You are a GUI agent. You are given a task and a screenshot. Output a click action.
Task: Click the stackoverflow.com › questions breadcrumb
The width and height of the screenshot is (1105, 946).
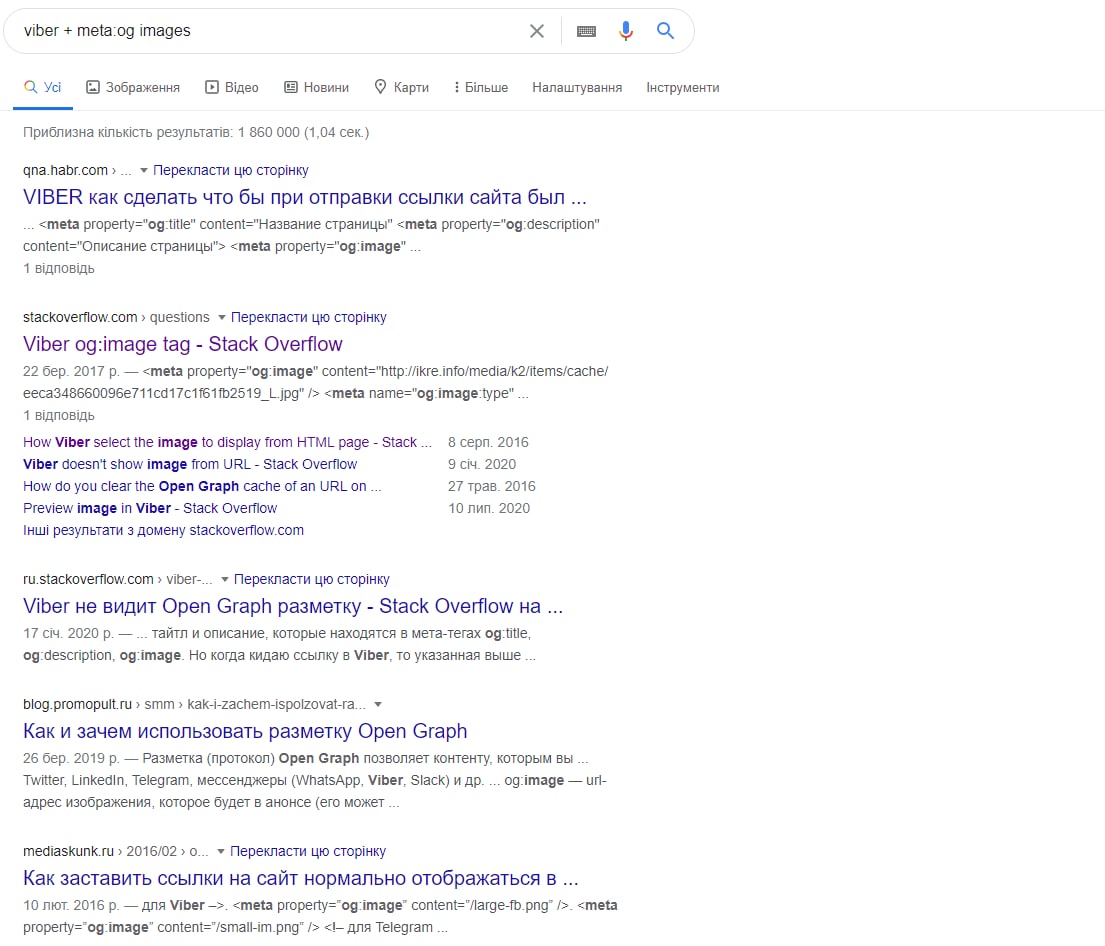[116, 317]
